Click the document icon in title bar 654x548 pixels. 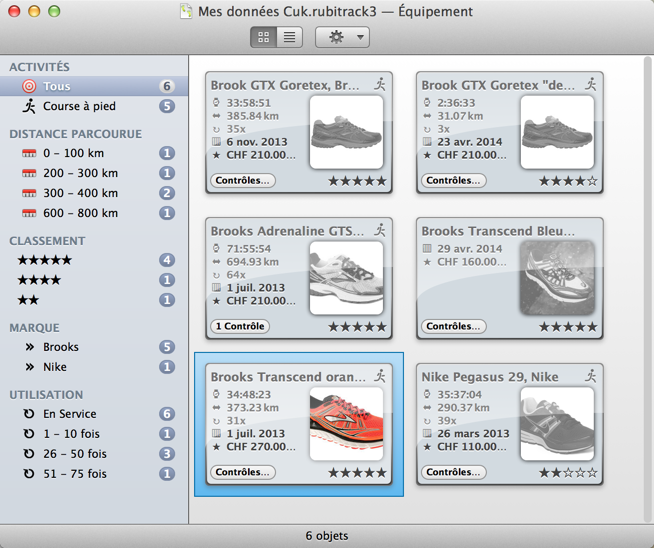click(186, 11)
